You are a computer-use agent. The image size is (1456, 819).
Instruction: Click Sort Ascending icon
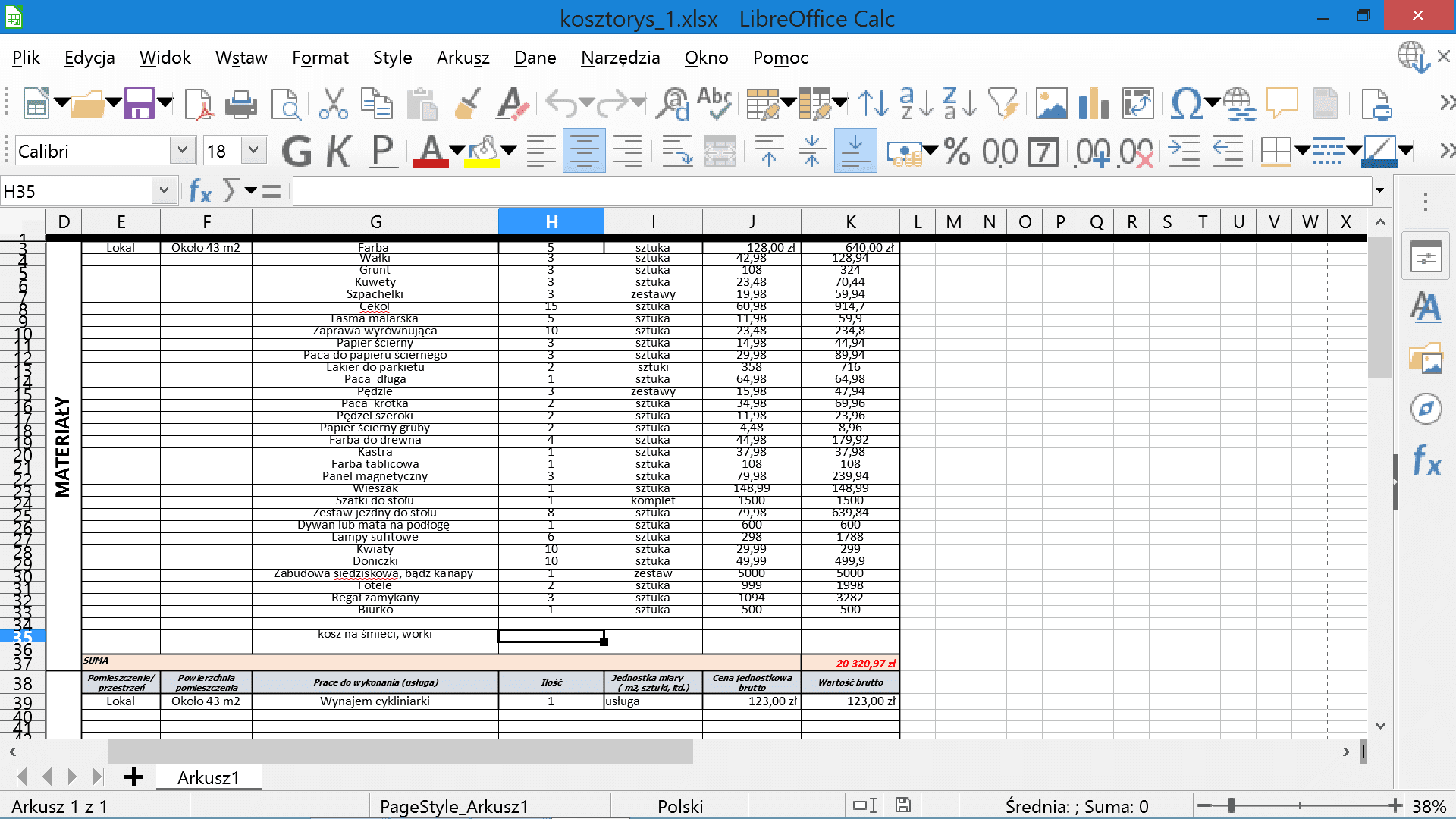(x=916, y=103)
